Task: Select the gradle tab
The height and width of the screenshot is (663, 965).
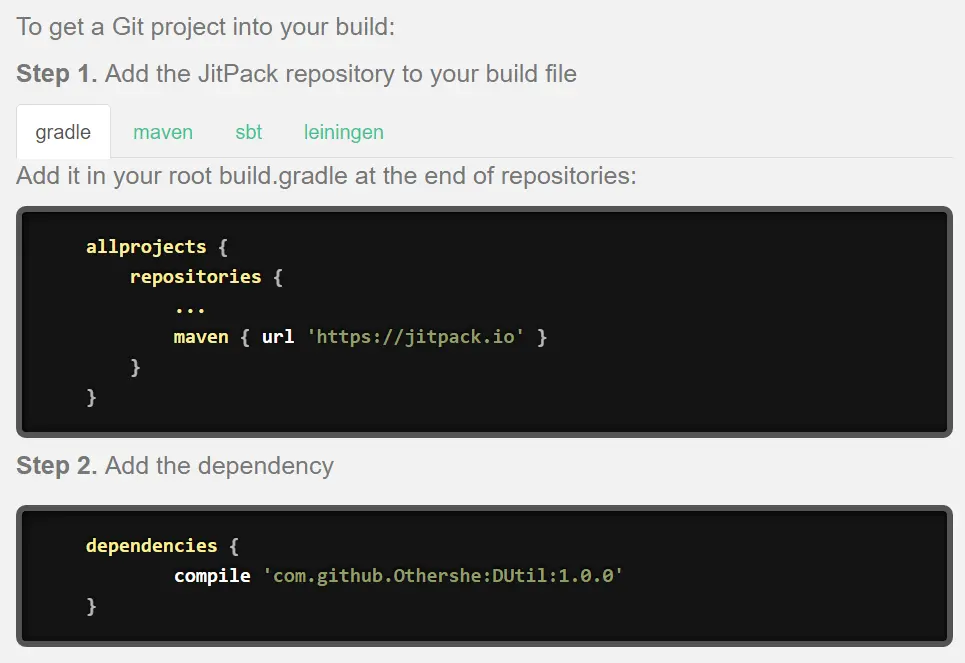Action: click(x=63, y=132)
